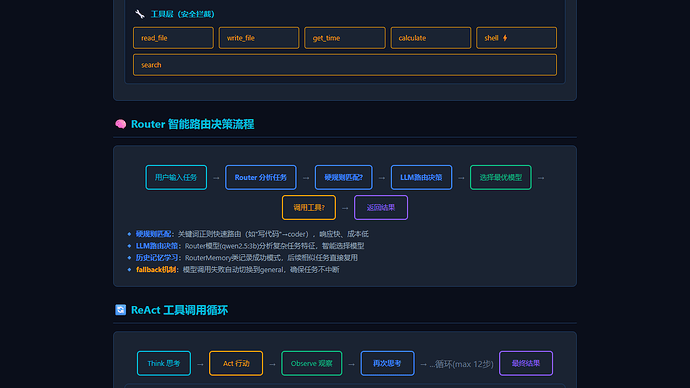This screenshot has height=388, width=690.
Task: Click the Think 思考 step box
Action: click(164, 363)
